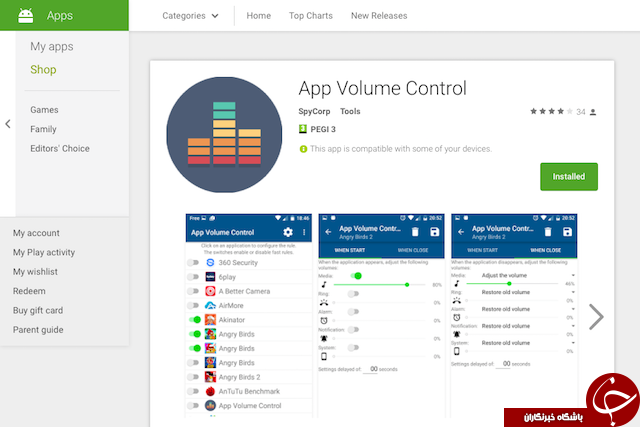Click the PEGI 3 rating badge
Viewport: 640px width, 427px height.
tap(302, 129)
